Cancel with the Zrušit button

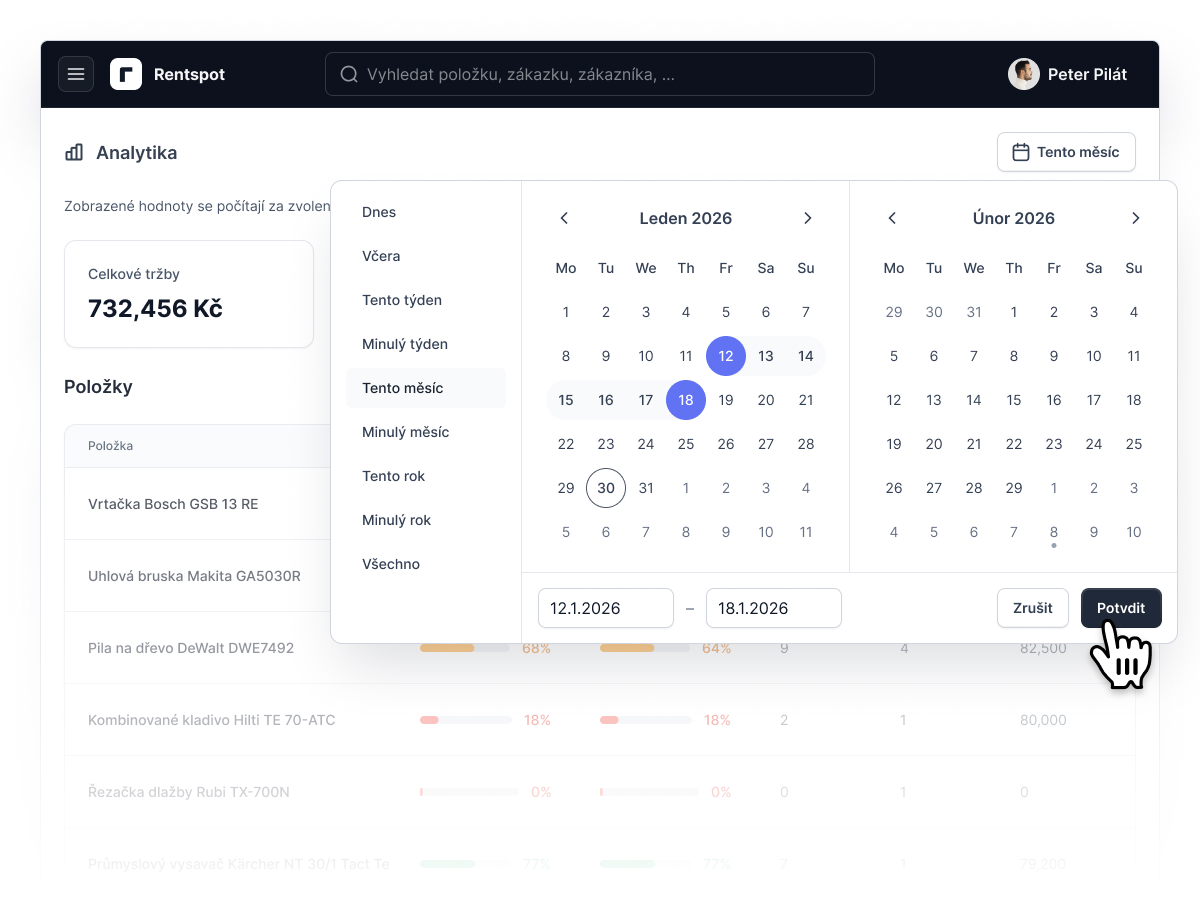pyautogui.click(x=1033, y=608)
